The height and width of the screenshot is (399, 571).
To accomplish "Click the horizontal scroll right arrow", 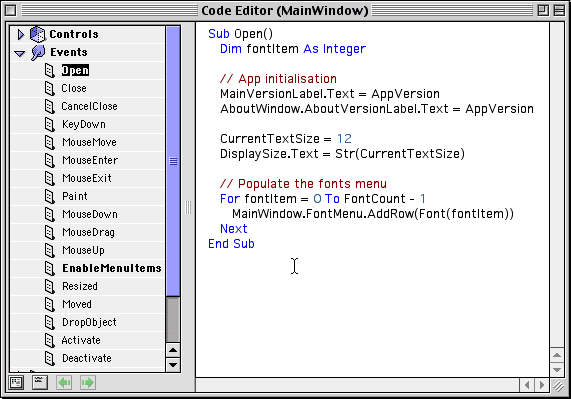I will [542, 385].
